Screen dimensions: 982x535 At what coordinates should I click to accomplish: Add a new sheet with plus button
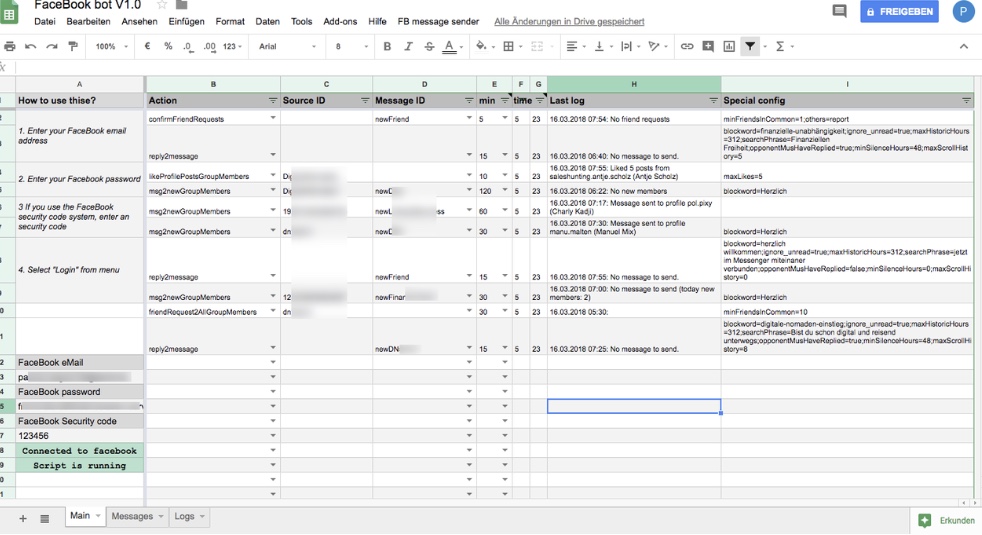tap(23, 518)
